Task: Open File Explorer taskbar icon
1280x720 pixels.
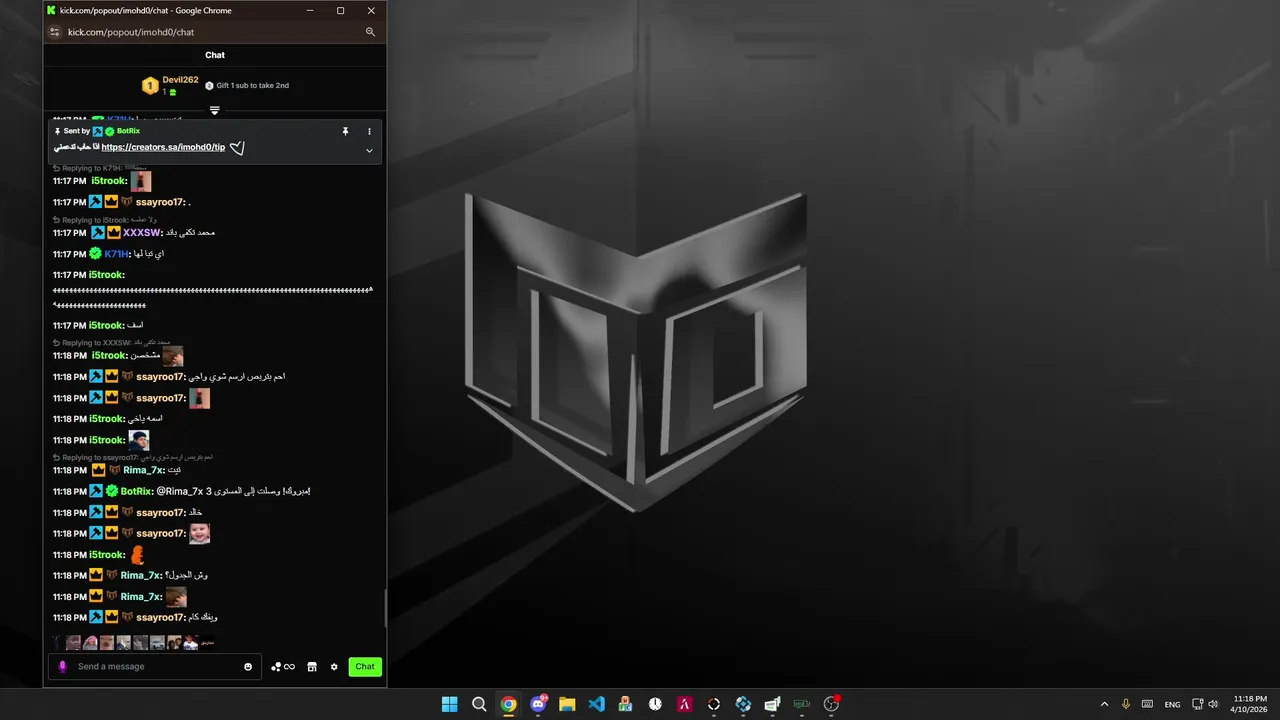Action: 567,704
